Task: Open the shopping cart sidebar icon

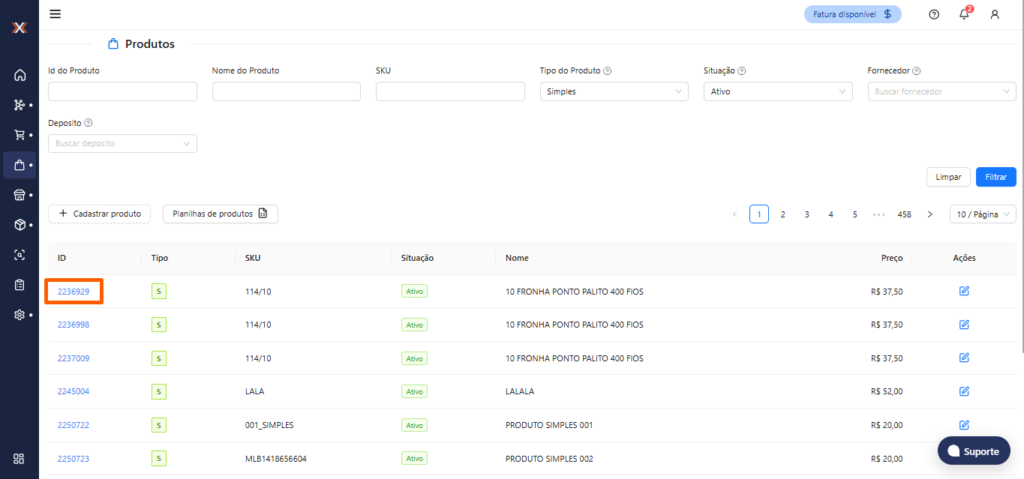Action: (19, 135)
